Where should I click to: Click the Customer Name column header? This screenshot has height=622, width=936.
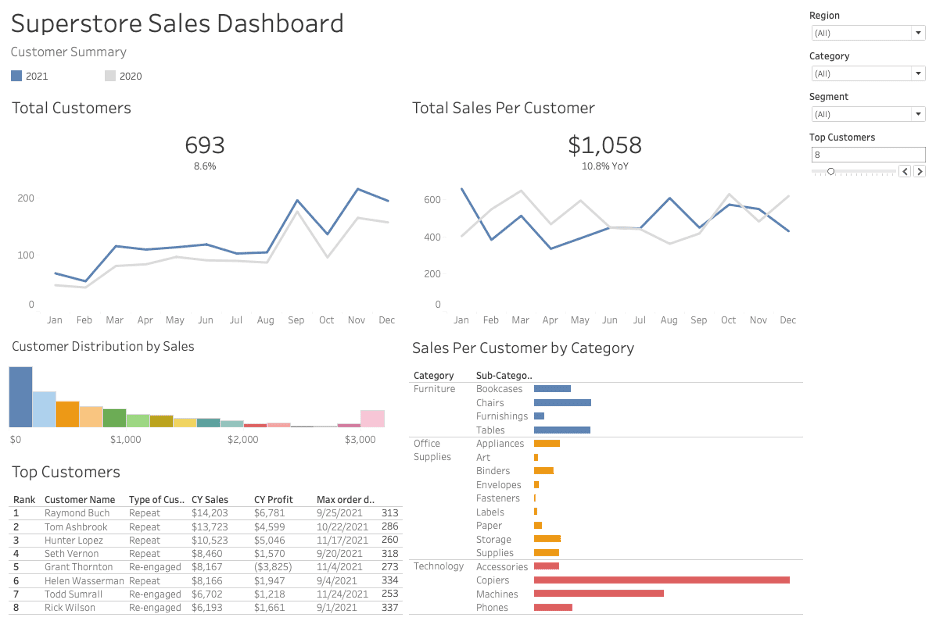(80, 499)
